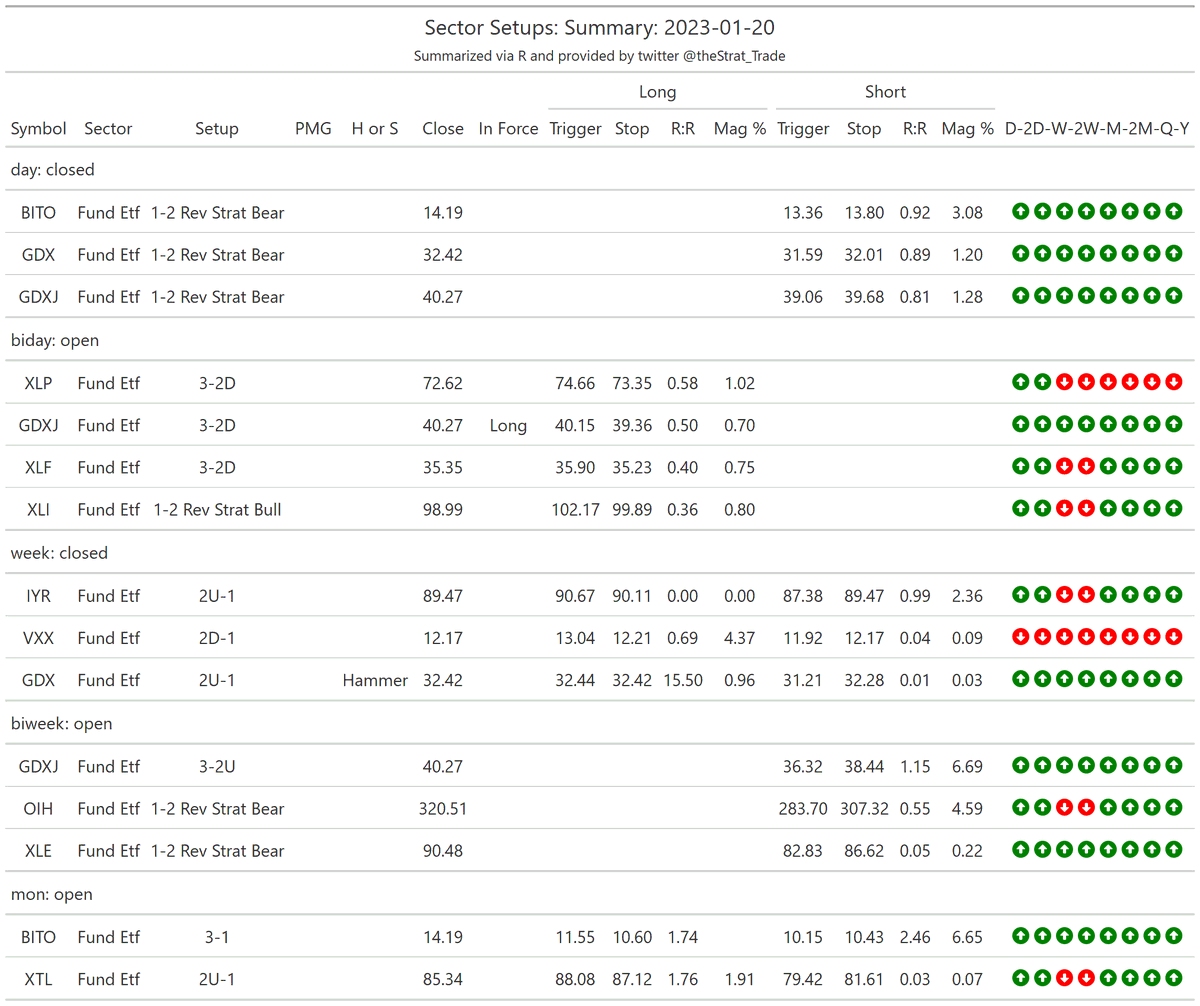This screenshot has width=1200, height=1006.
Task: Click the 2W-column red arrow in XLF row
Action: [x=1086, y=466]
